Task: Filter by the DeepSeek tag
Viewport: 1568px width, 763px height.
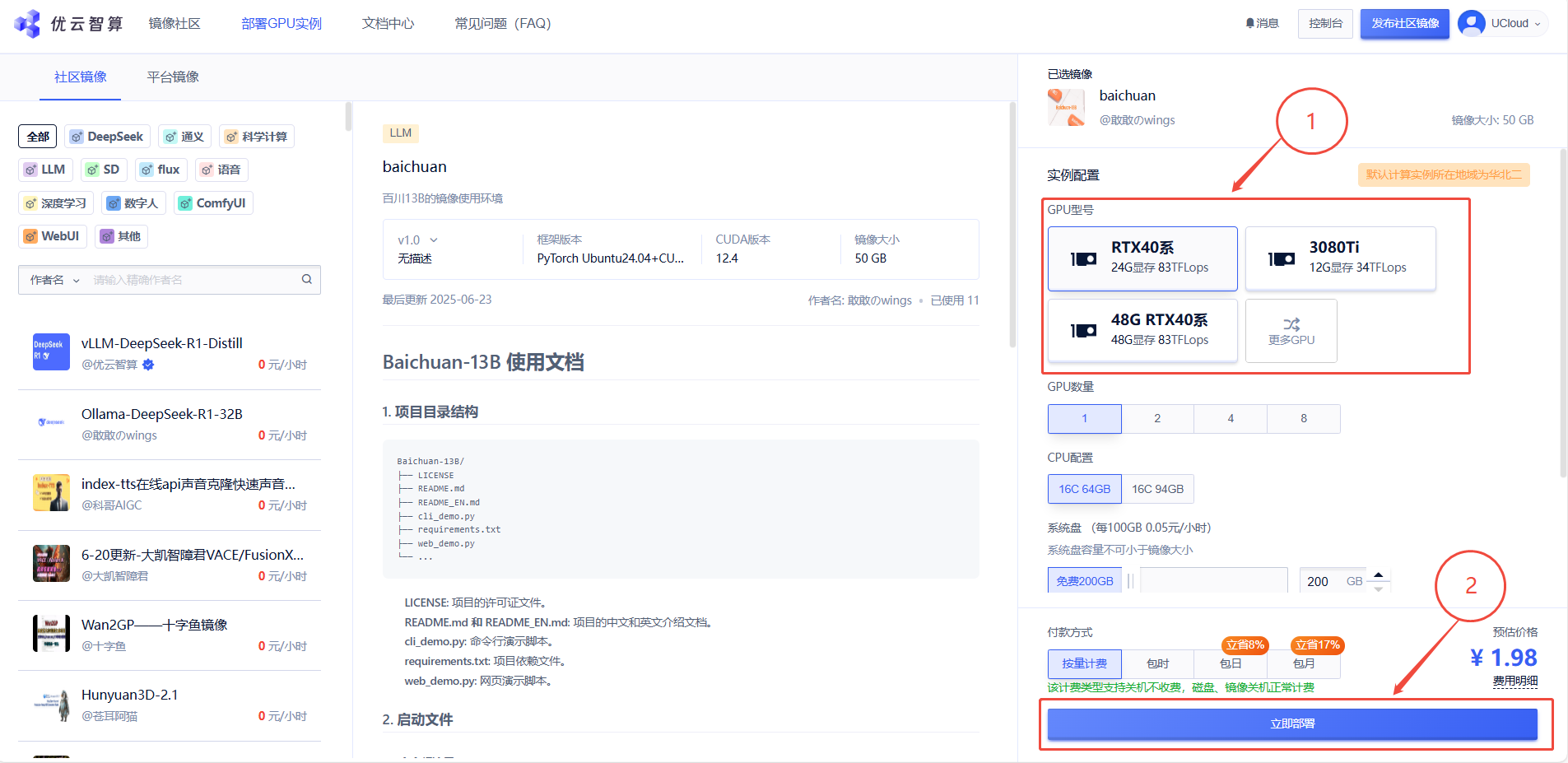Action: [x=107, y=137]
